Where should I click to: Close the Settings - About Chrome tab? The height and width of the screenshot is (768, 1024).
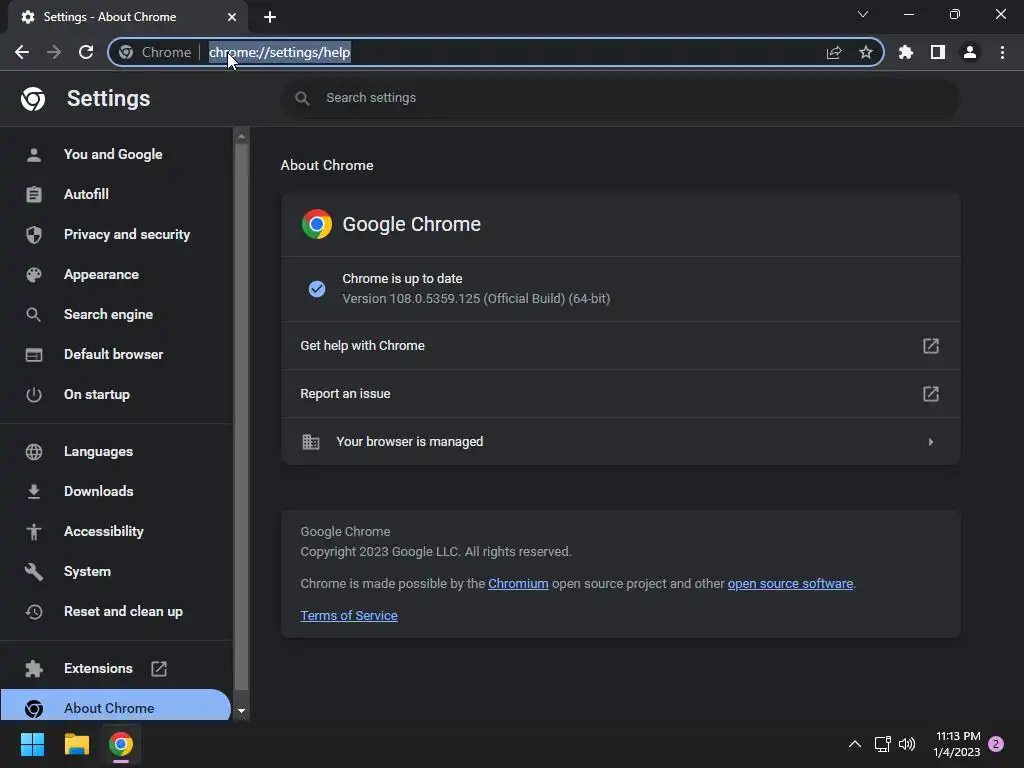point(232,17)
